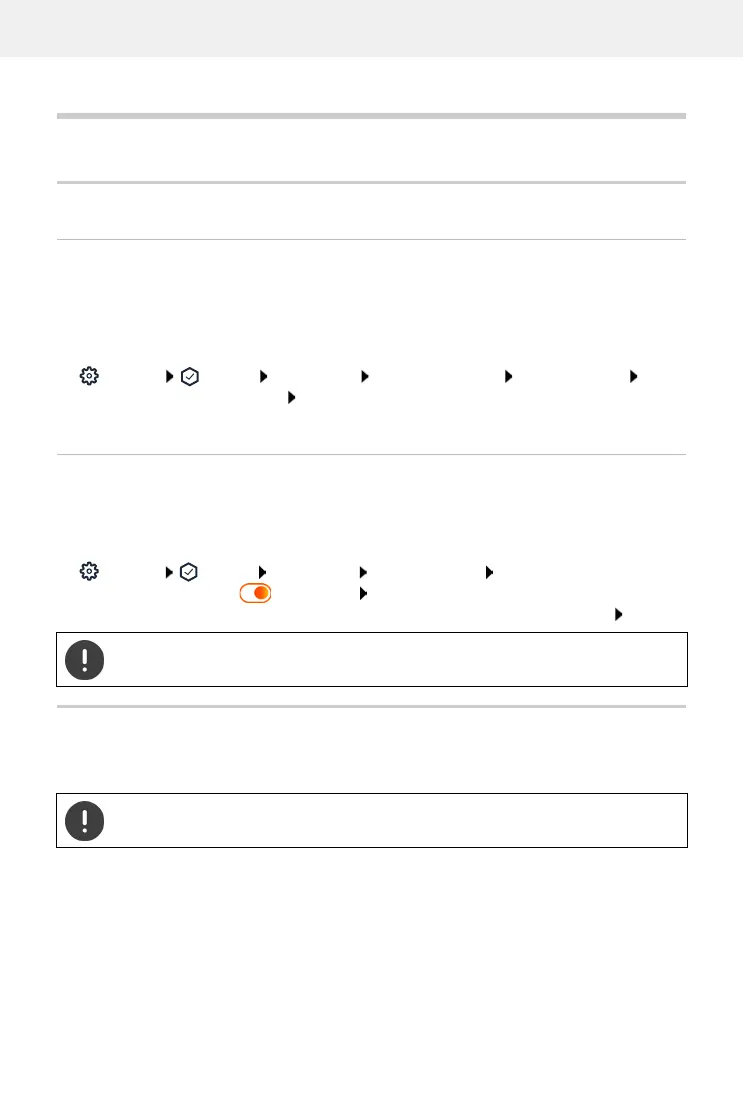Viewport: 743px width, 1105px height.
Task: Click the arrow right after the lower hexagon icon
Action: point(263,572)
